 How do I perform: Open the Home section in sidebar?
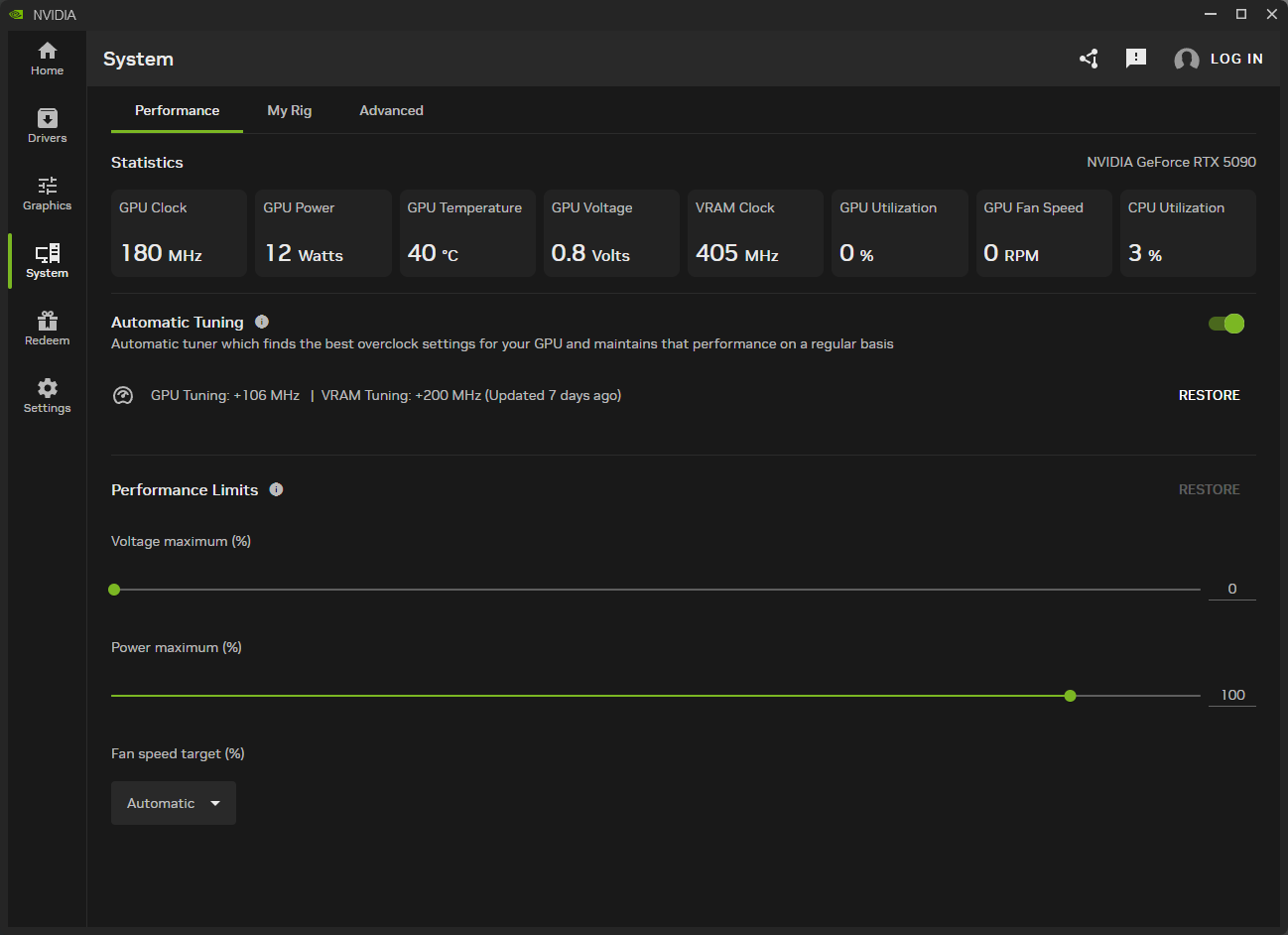click(47, 59)
